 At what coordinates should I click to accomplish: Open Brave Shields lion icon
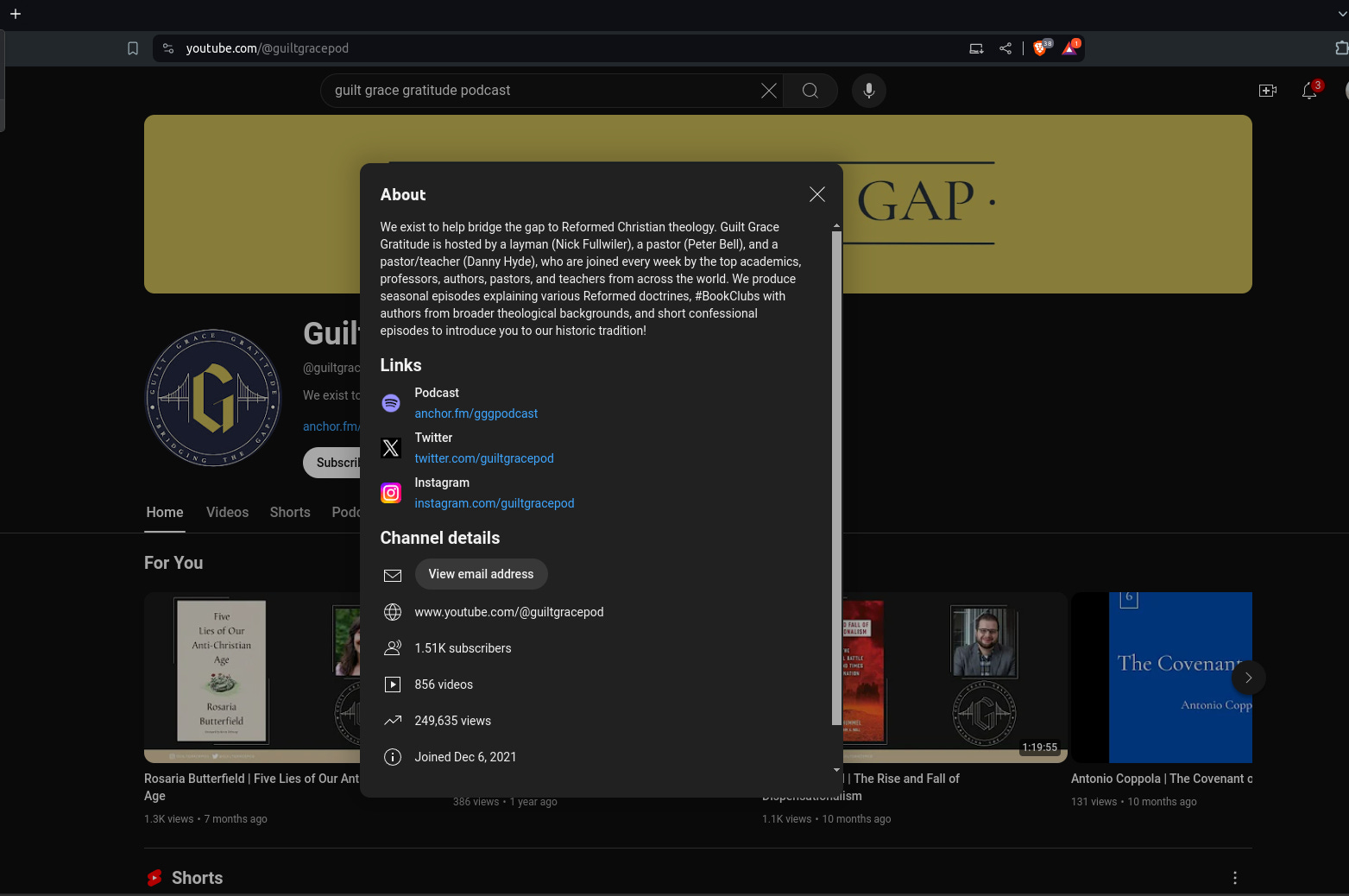1041,48
